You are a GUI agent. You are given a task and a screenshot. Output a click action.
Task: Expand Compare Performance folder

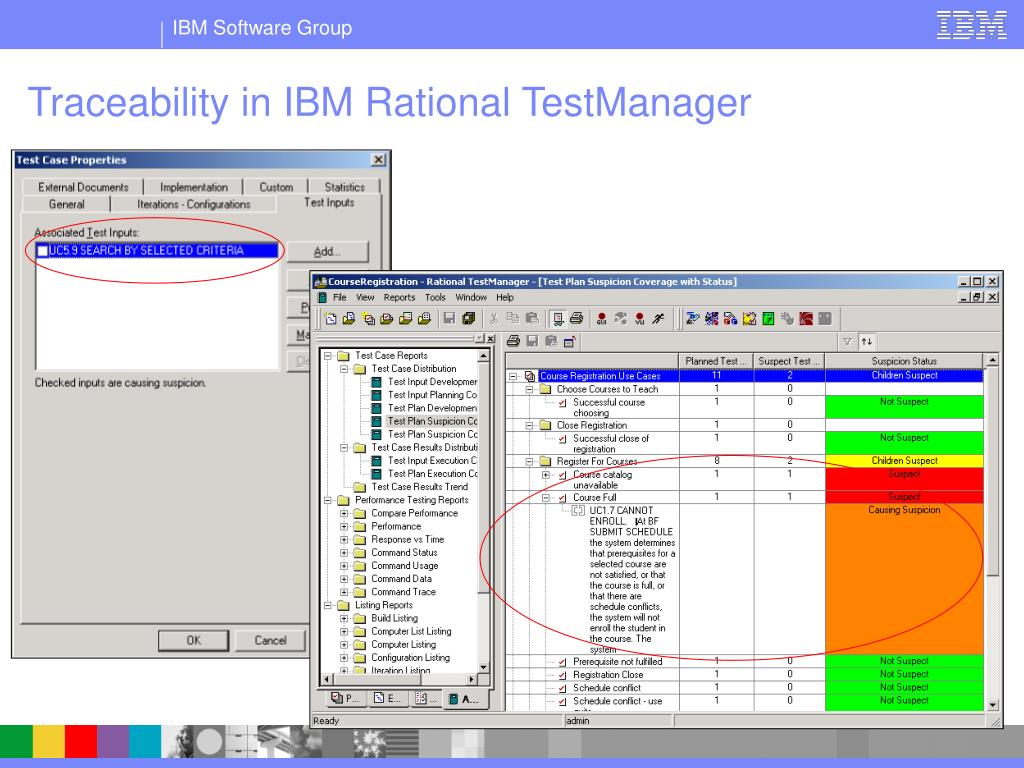[x=344, y=513]
